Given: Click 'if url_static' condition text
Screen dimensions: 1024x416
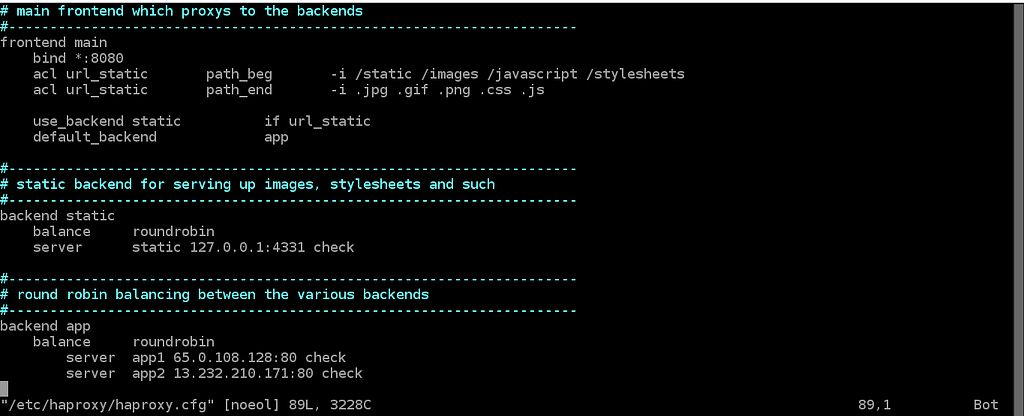Looking at the screenshot, I should point(317,121).
